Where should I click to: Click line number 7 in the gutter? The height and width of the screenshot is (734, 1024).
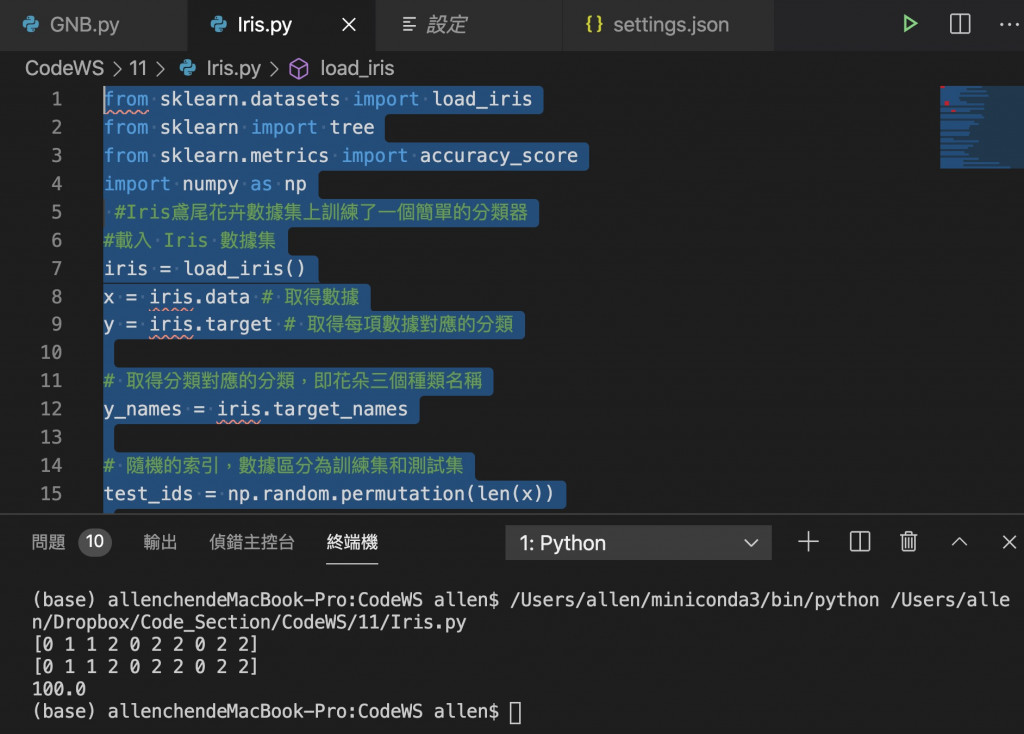57,268
